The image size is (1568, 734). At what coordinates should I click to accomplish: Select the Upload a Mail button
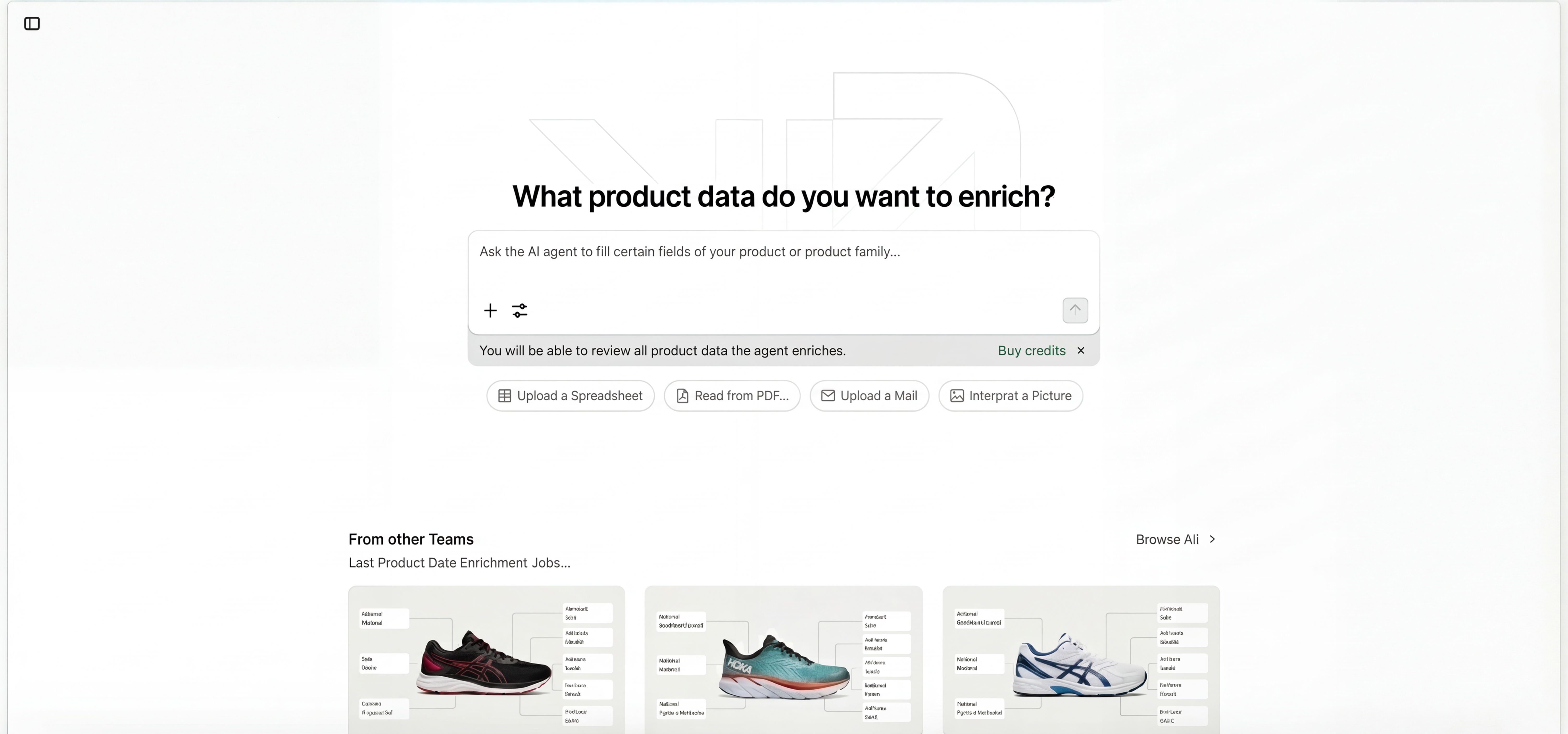tap(869, 396)
